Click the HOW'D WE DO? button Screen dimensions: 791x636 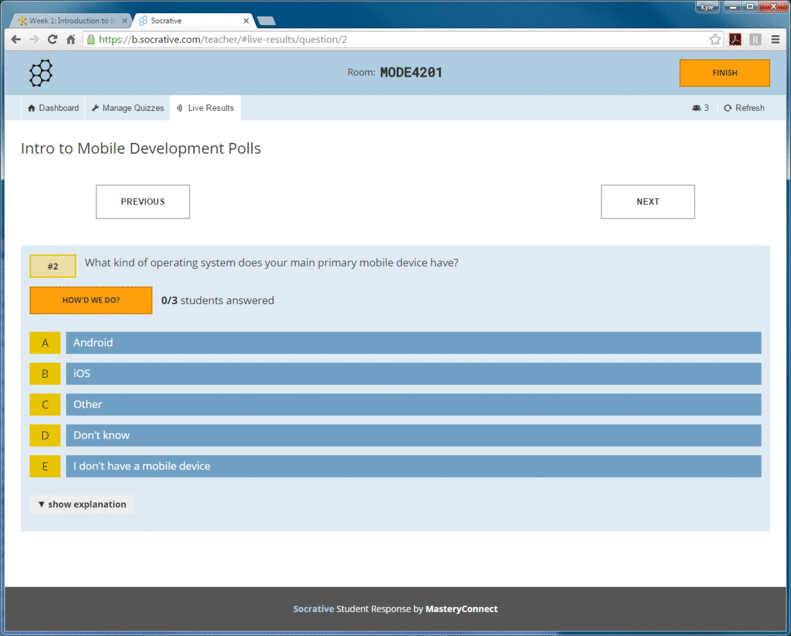click(91, 300)
